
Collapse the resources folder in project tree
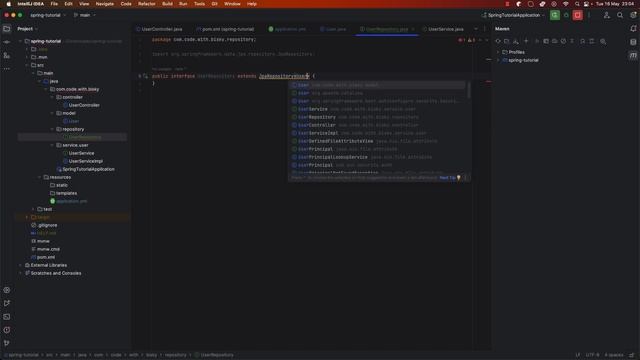[x=40, y=177]
